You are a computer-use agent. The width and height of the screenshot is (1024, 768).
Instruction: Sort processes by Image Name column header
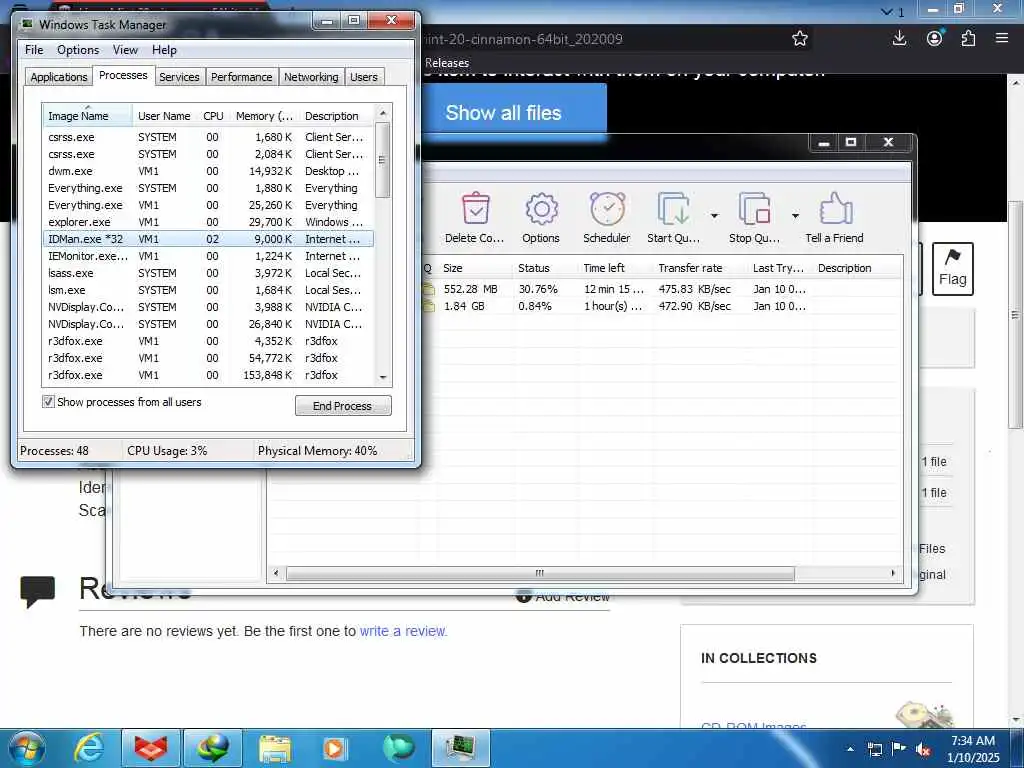pyautogui.click(x=87, y=116)
